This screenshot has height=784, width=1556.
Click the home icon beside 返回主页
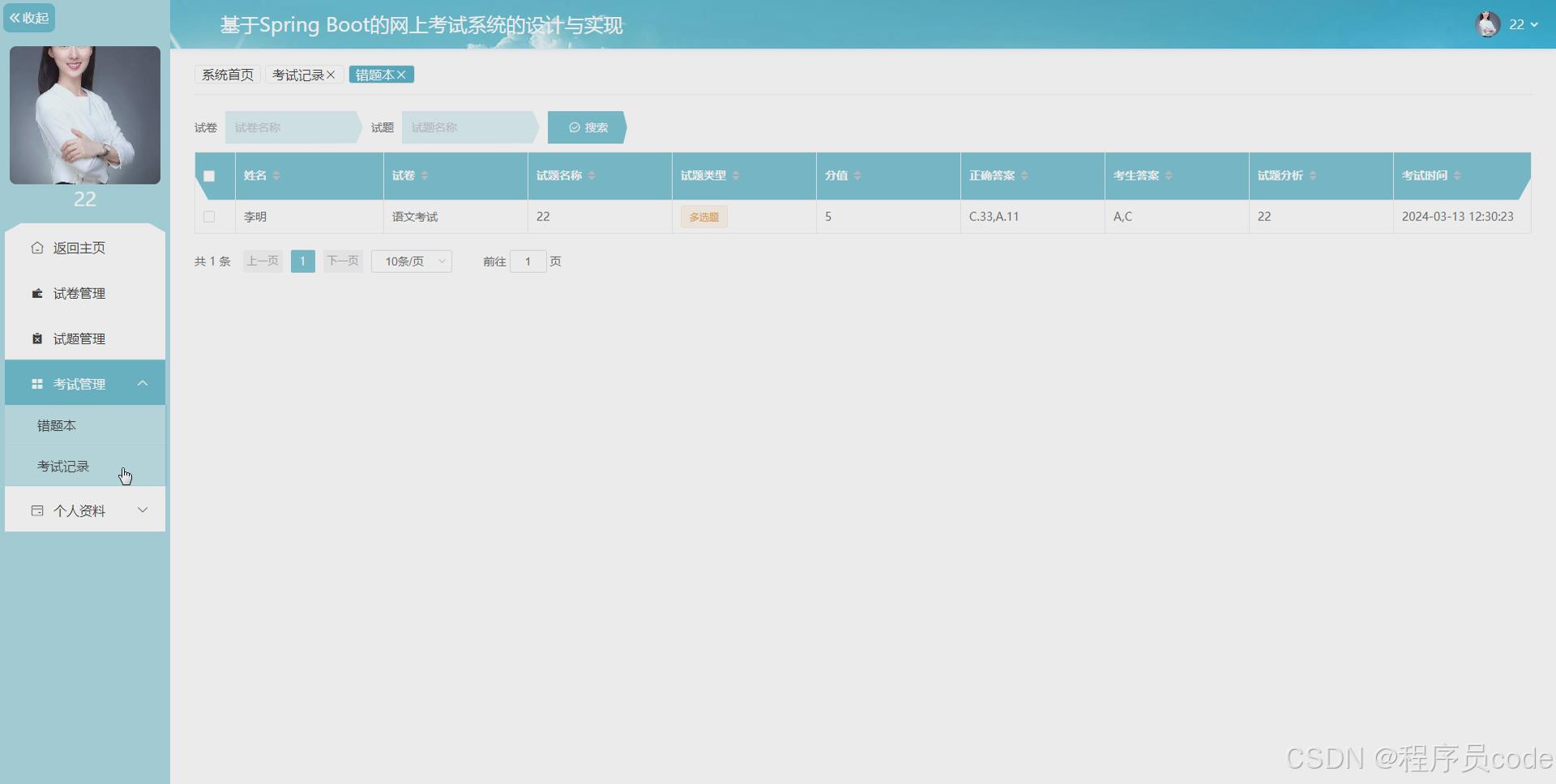pyautogui.click(x=37, y=248)
